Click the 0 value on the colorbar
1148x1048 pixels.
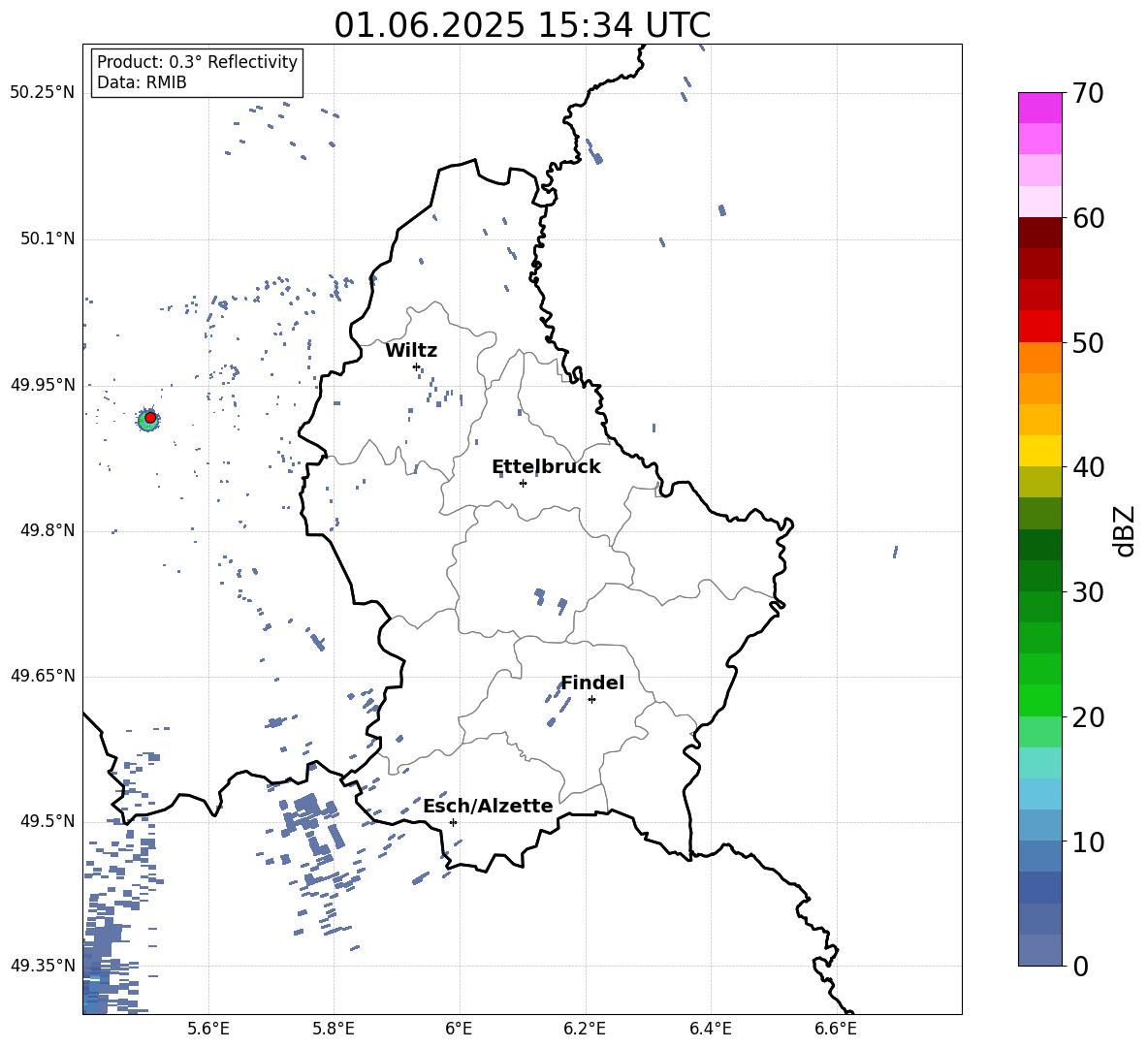1080,967
